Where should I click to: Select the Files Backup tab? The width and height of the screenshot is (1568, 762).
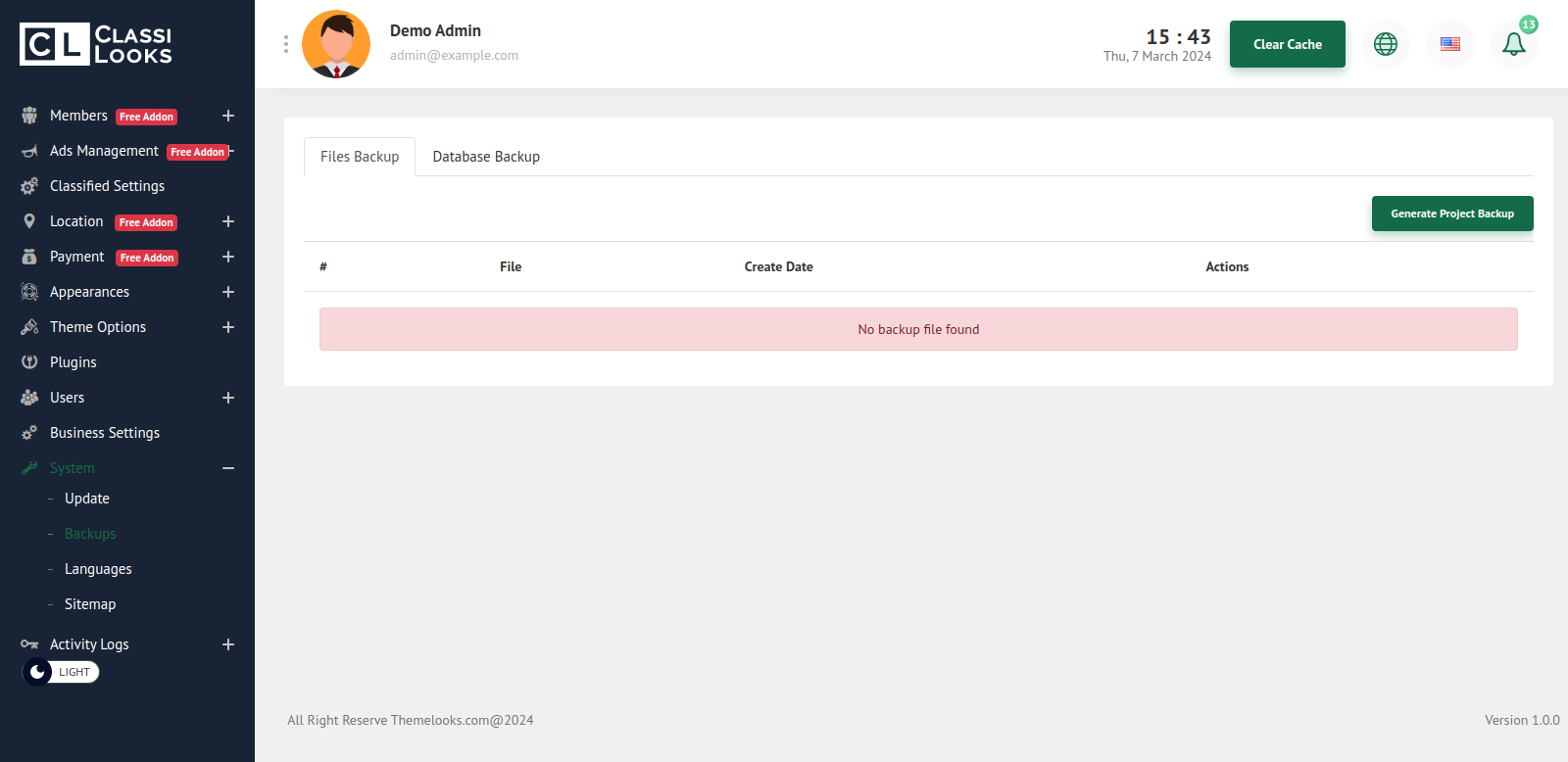click(x=360, y=157)
